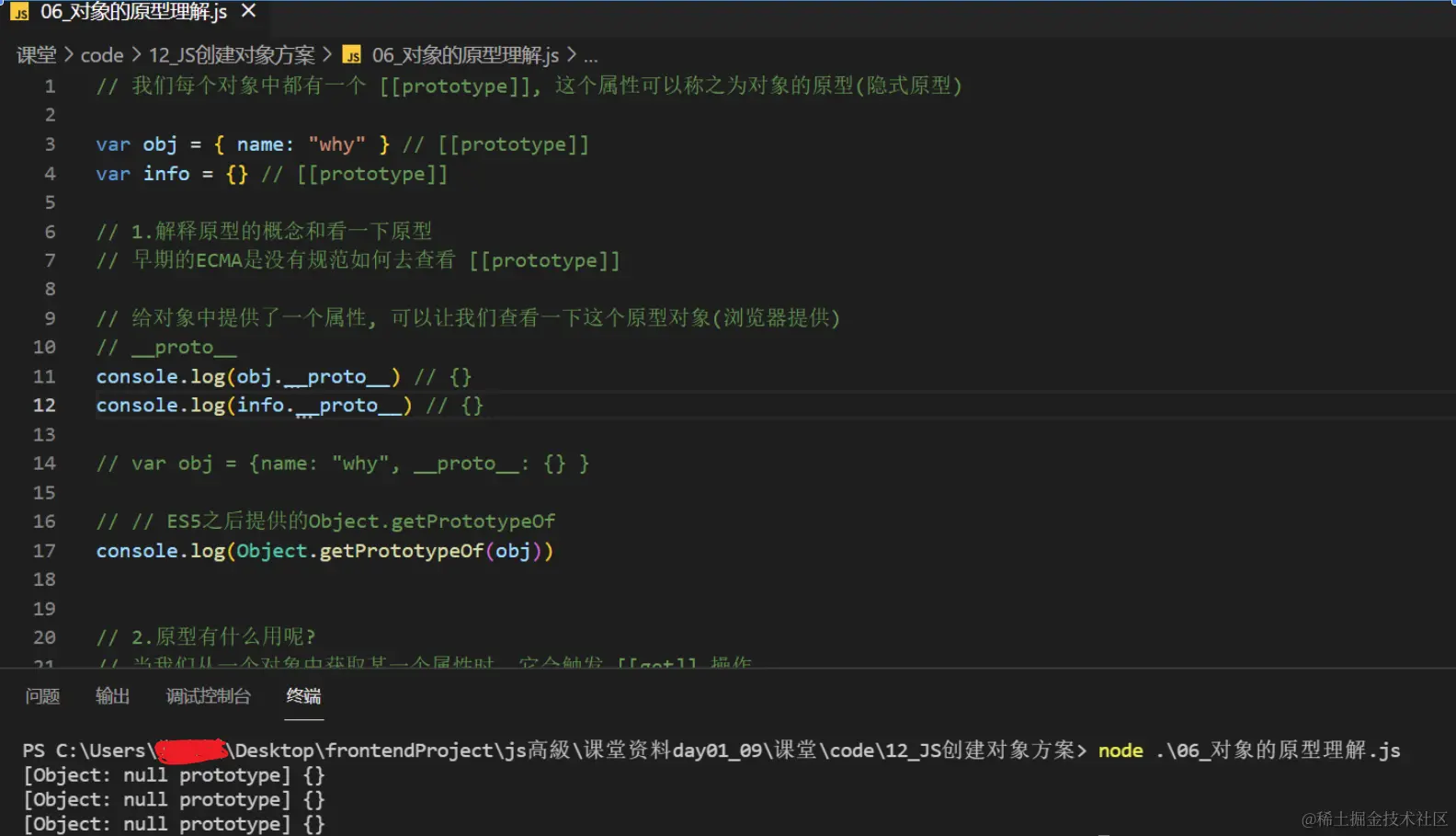This screenshot has width=1456, height=836.
Task: Click the '早期的ECMA是没有规范如何去查看' comment line
Action: (358, 260)
